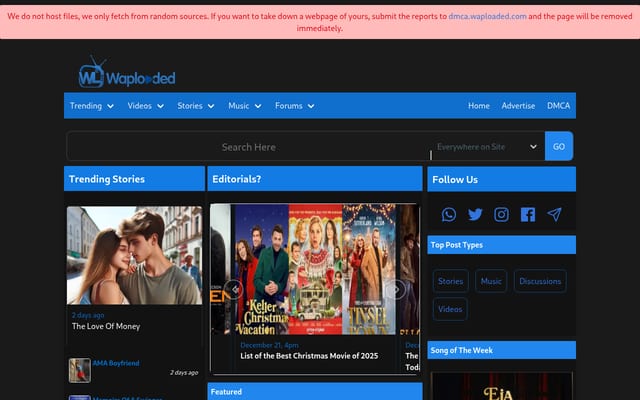Open List of the Best Christmas Movie article
The height and width of the screenshot is (400, 640).
(x=309, y=356)
